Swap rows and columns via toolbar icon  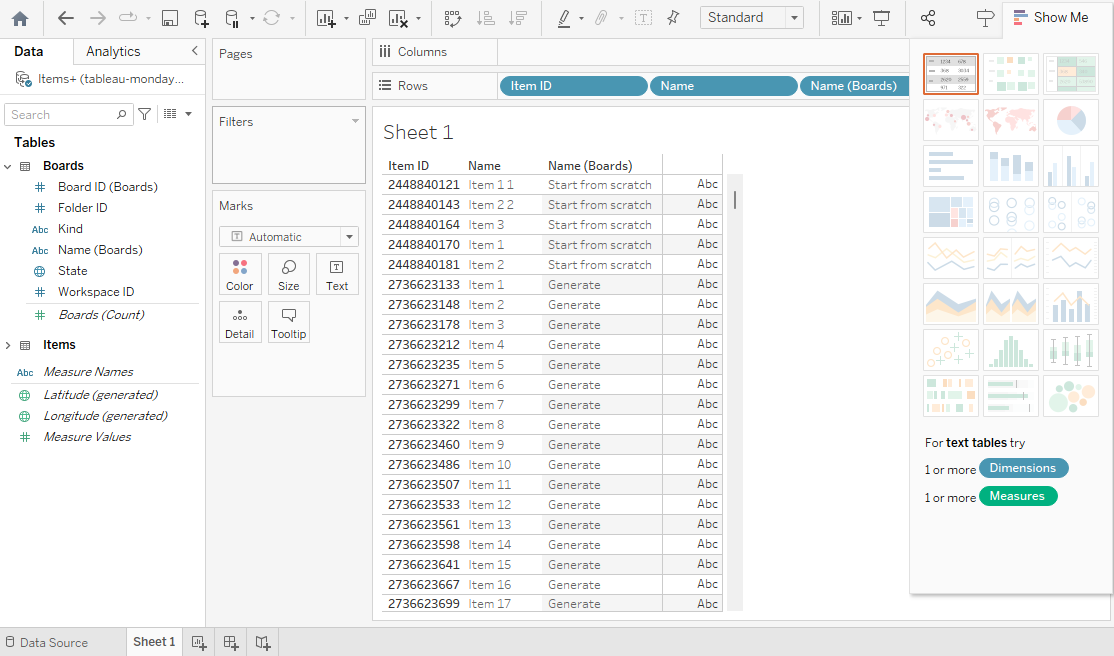coord(452,18)
